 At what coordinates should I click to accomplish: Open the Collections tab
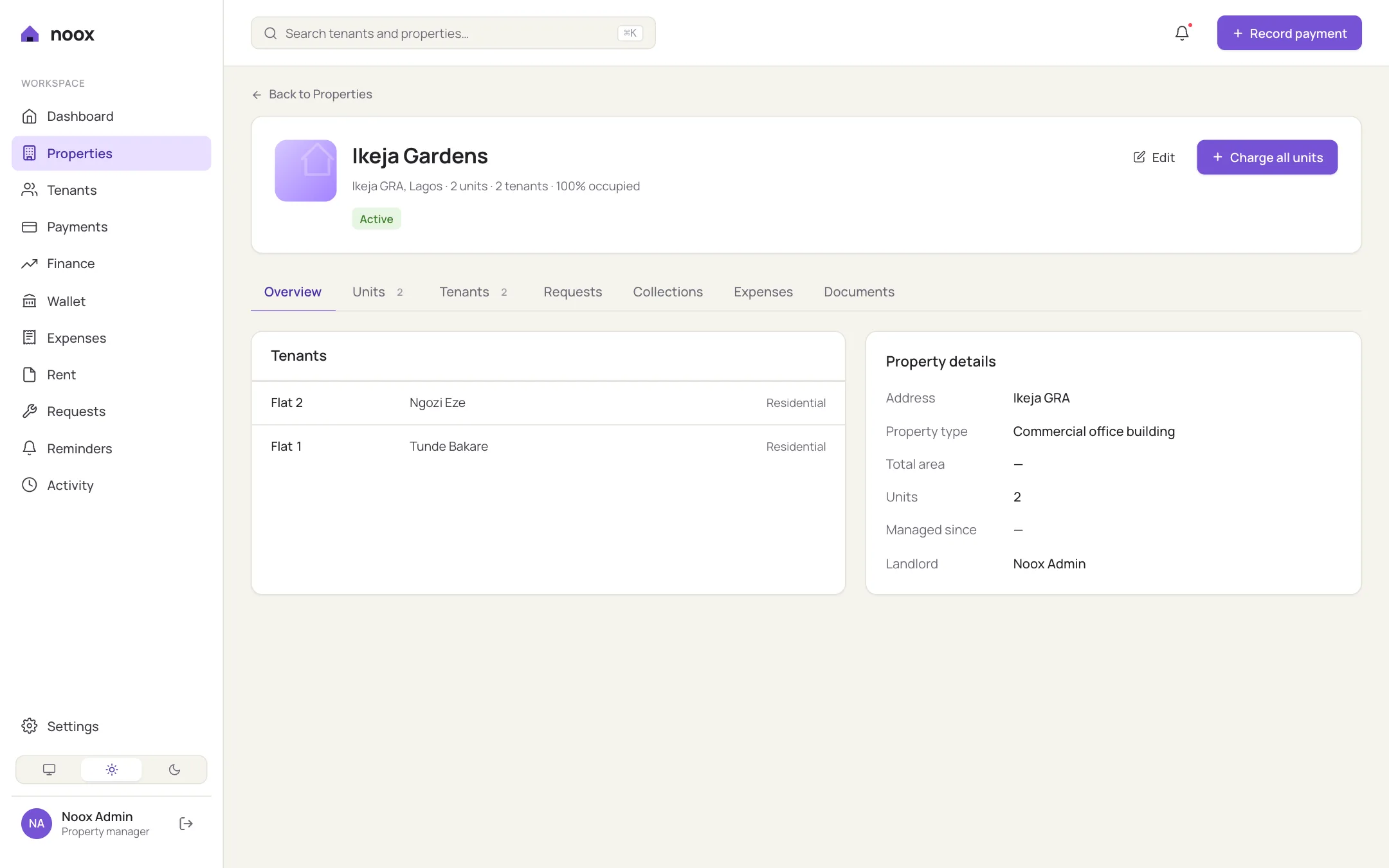[x=668, y=292]
